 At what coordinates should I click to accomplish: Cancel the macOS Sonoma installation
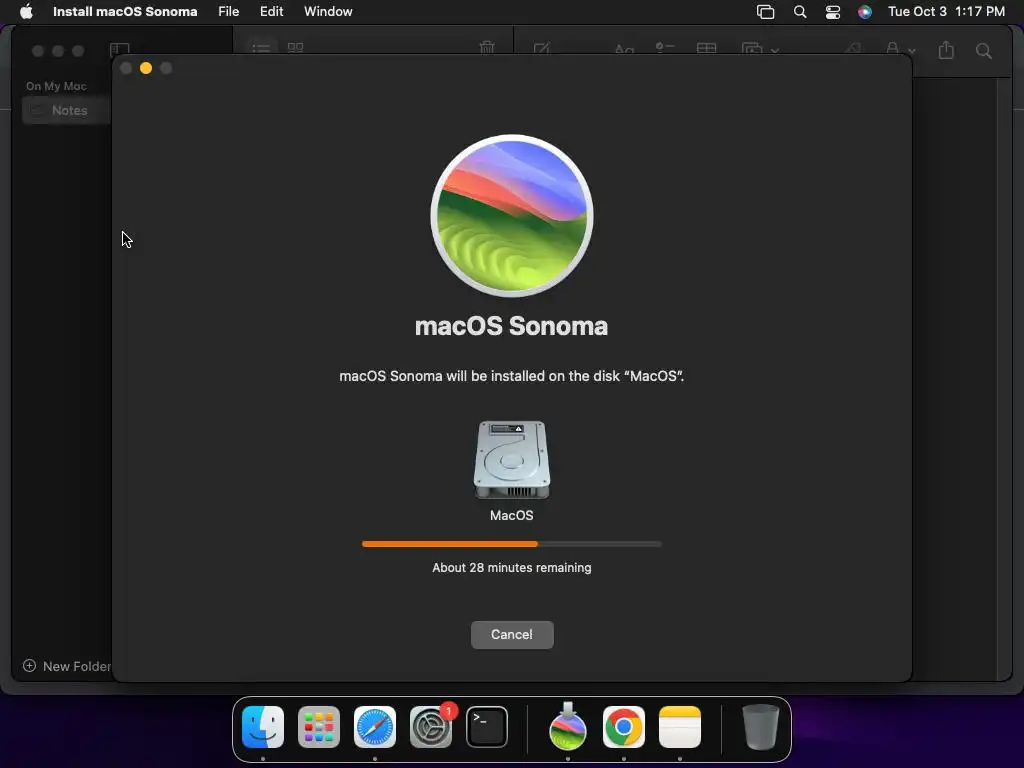tap(512, 635)
